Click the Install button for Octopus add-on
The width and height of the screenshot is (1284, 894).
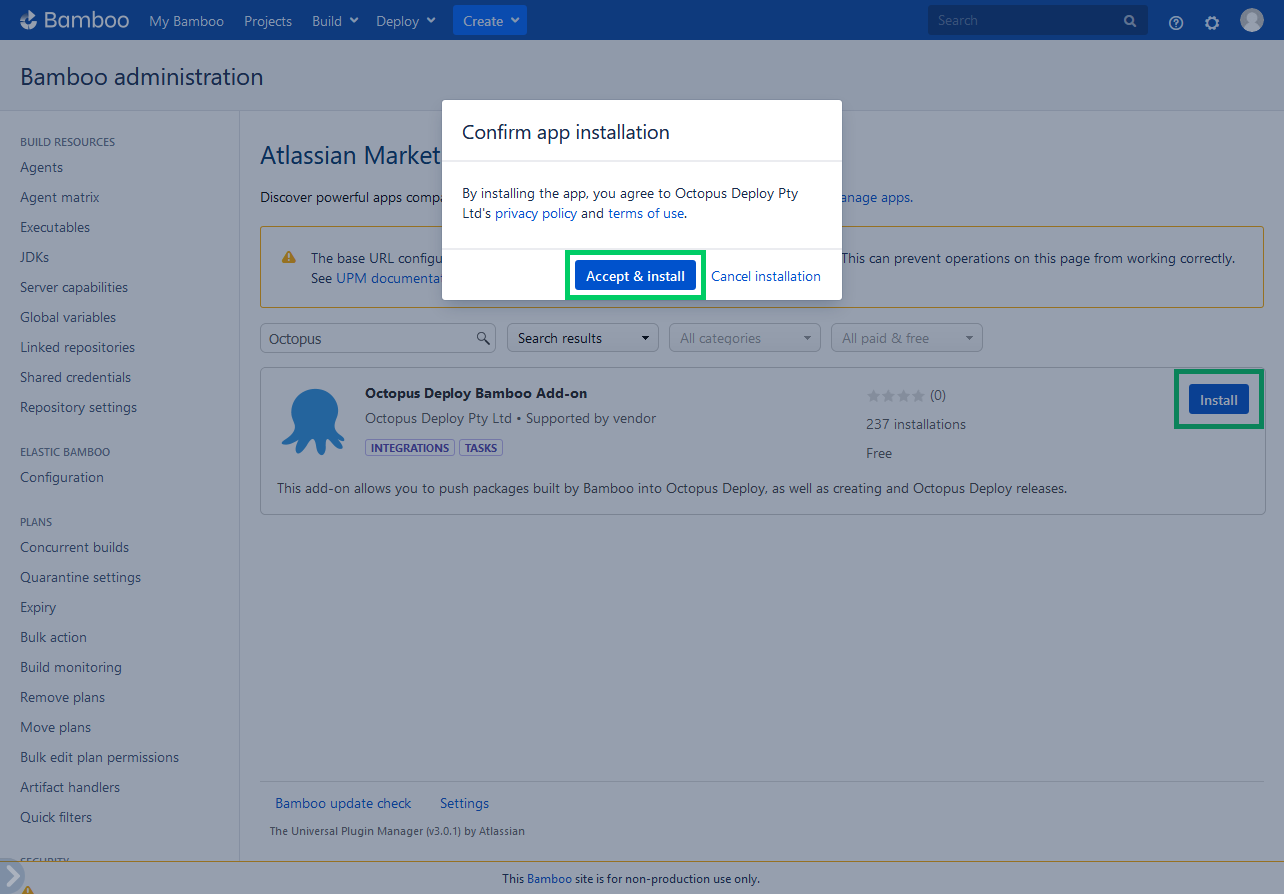1219,400
